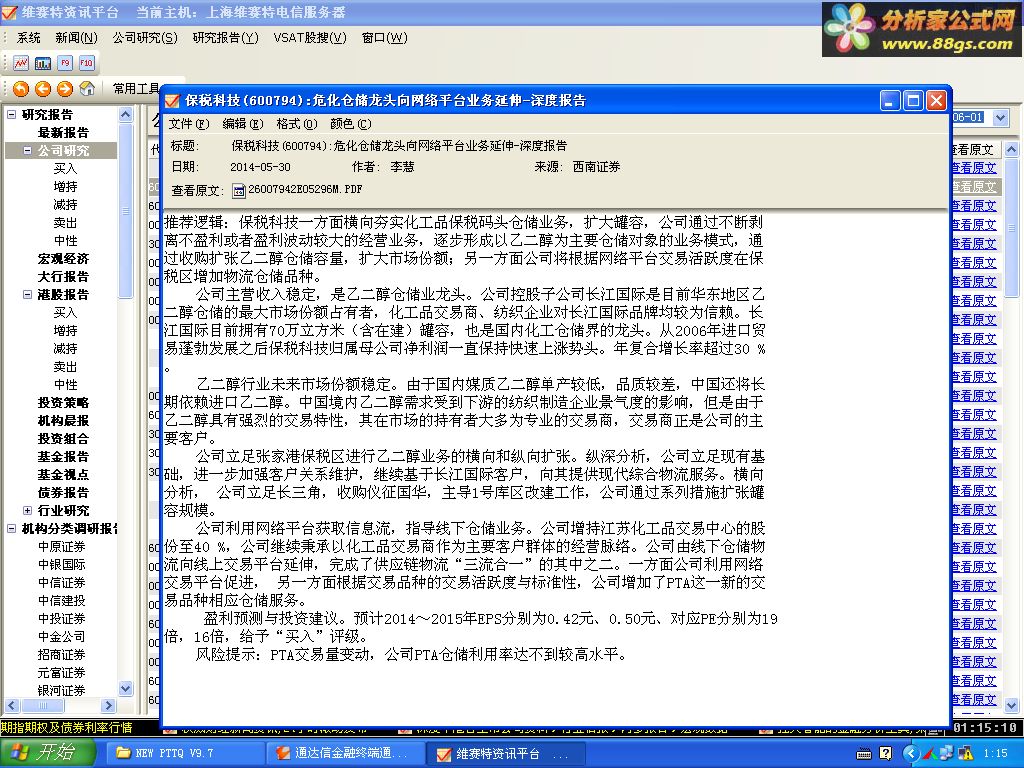Open the 26007942E05296M.PDF original file
This screenshot has height=768, width=1024.
305,189
